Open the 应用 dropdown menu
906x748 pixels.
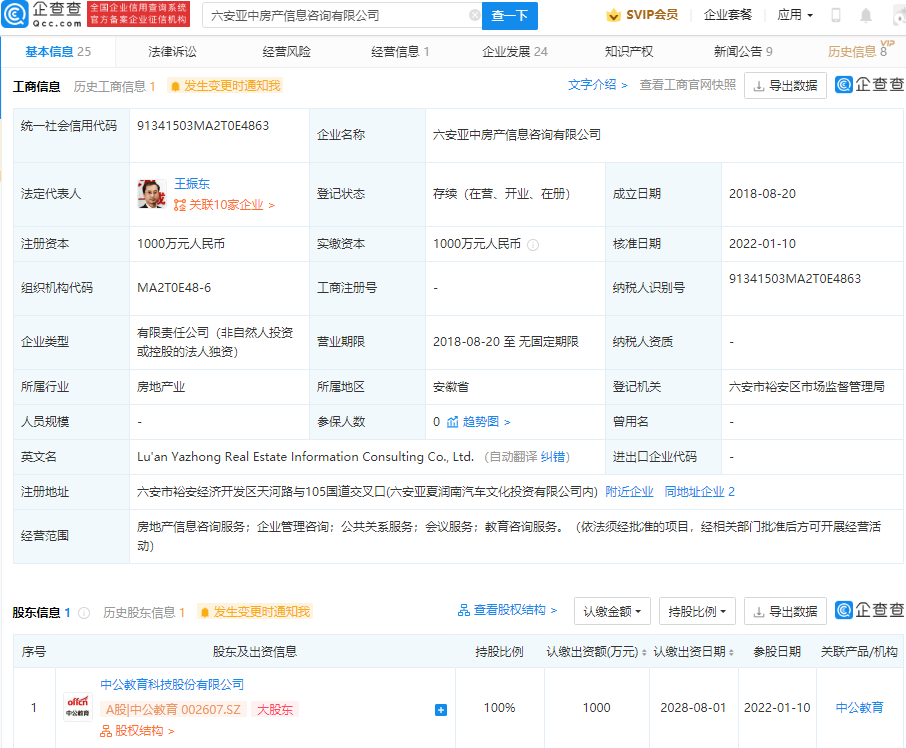[x=794, y=15]
